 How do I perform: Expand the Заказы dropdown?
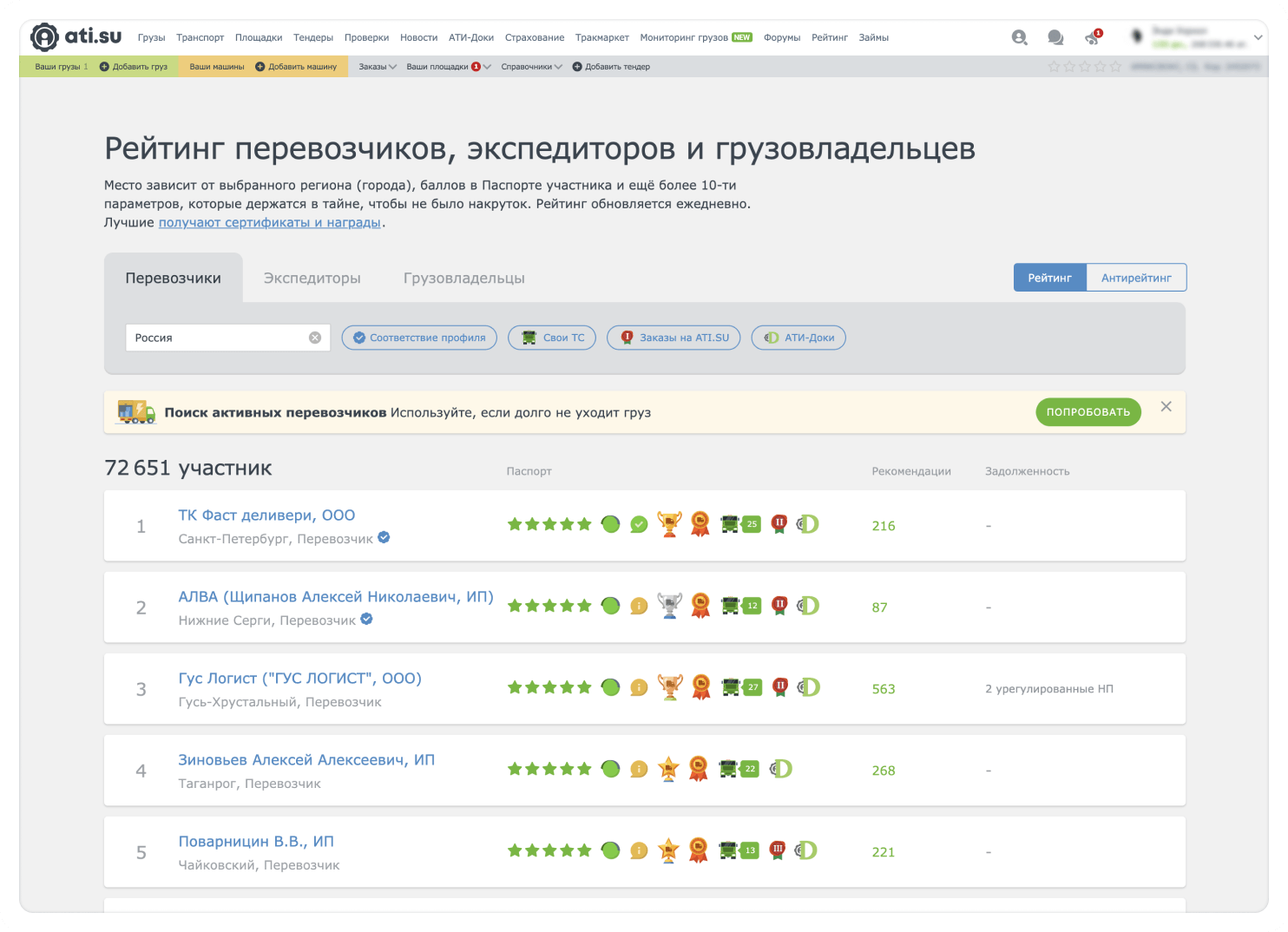click(x=378, y=67)
